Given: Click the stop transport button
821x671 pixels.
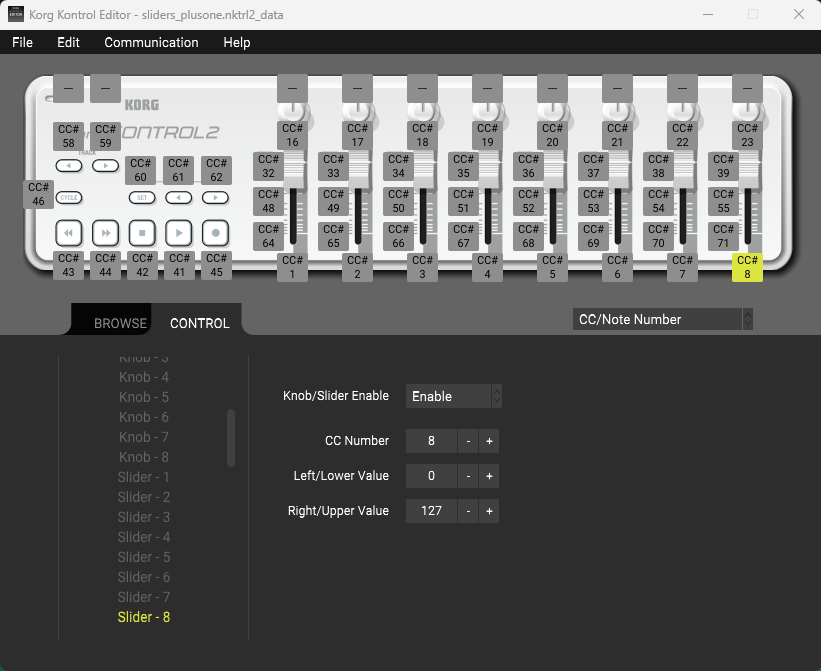Looking at the screenshot, I should coord(141,233).
